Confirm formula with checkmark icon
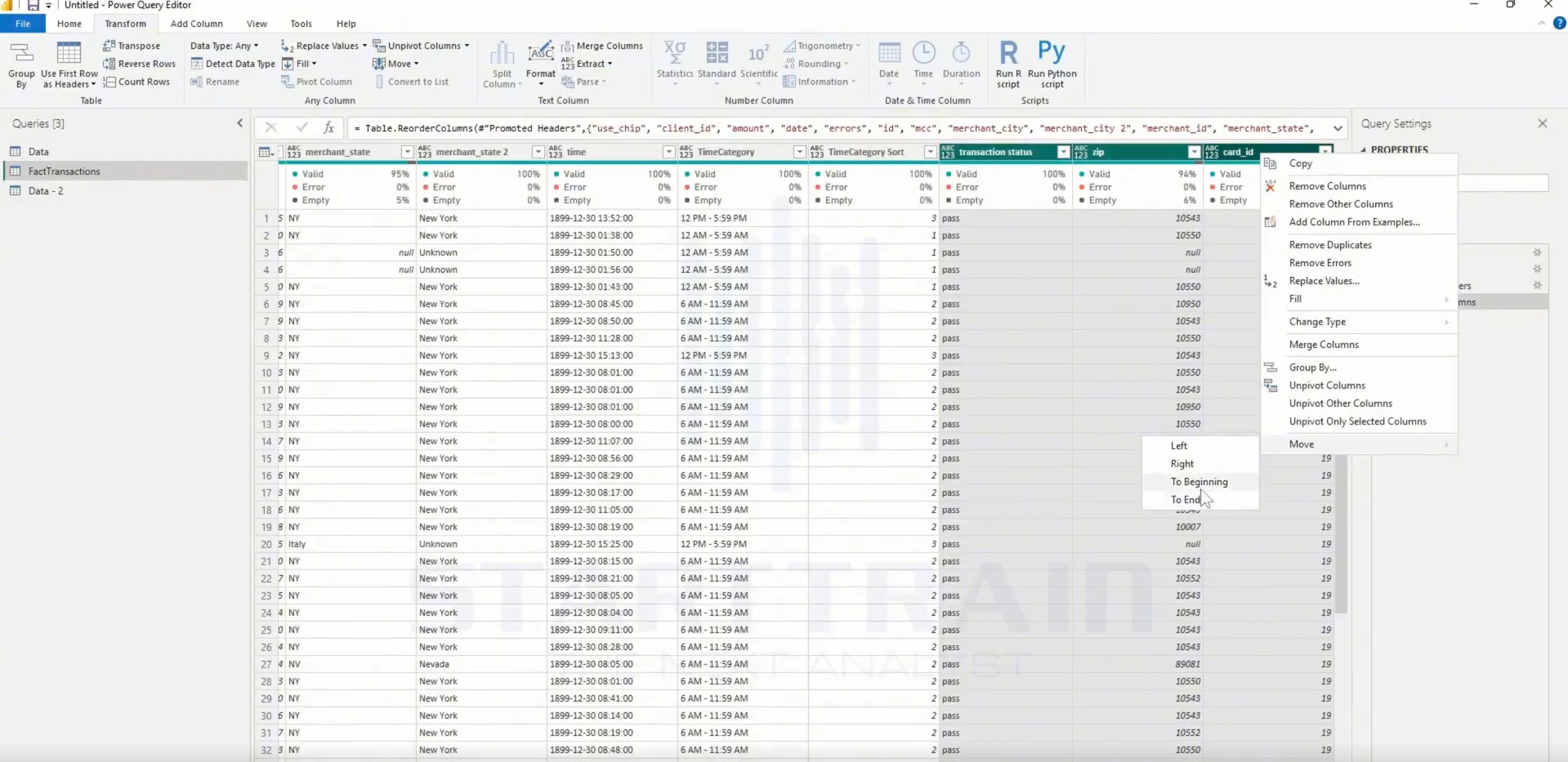 (x=302, y=127)
